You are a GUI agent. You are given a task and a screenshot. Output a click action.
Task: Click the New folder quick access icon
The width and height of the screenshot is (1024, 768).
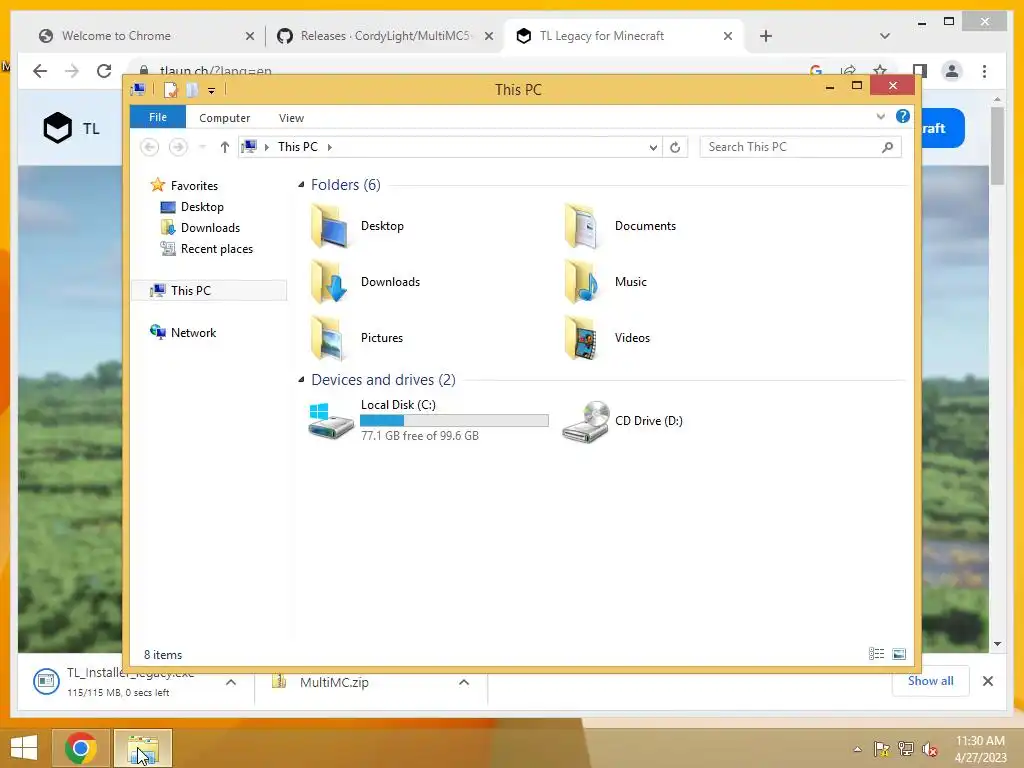[191, 89]
